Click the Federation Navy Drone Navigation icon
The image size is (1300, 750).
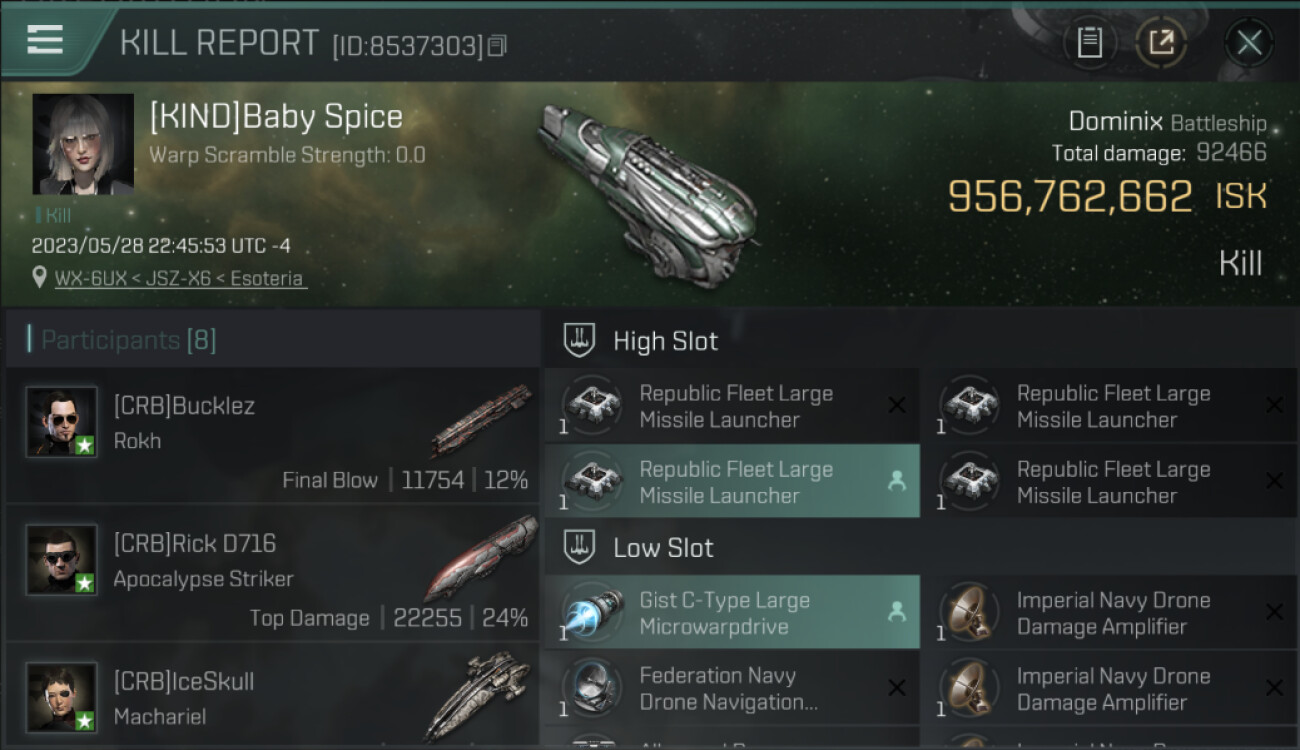pyautogui.click(x=591, y=688)
